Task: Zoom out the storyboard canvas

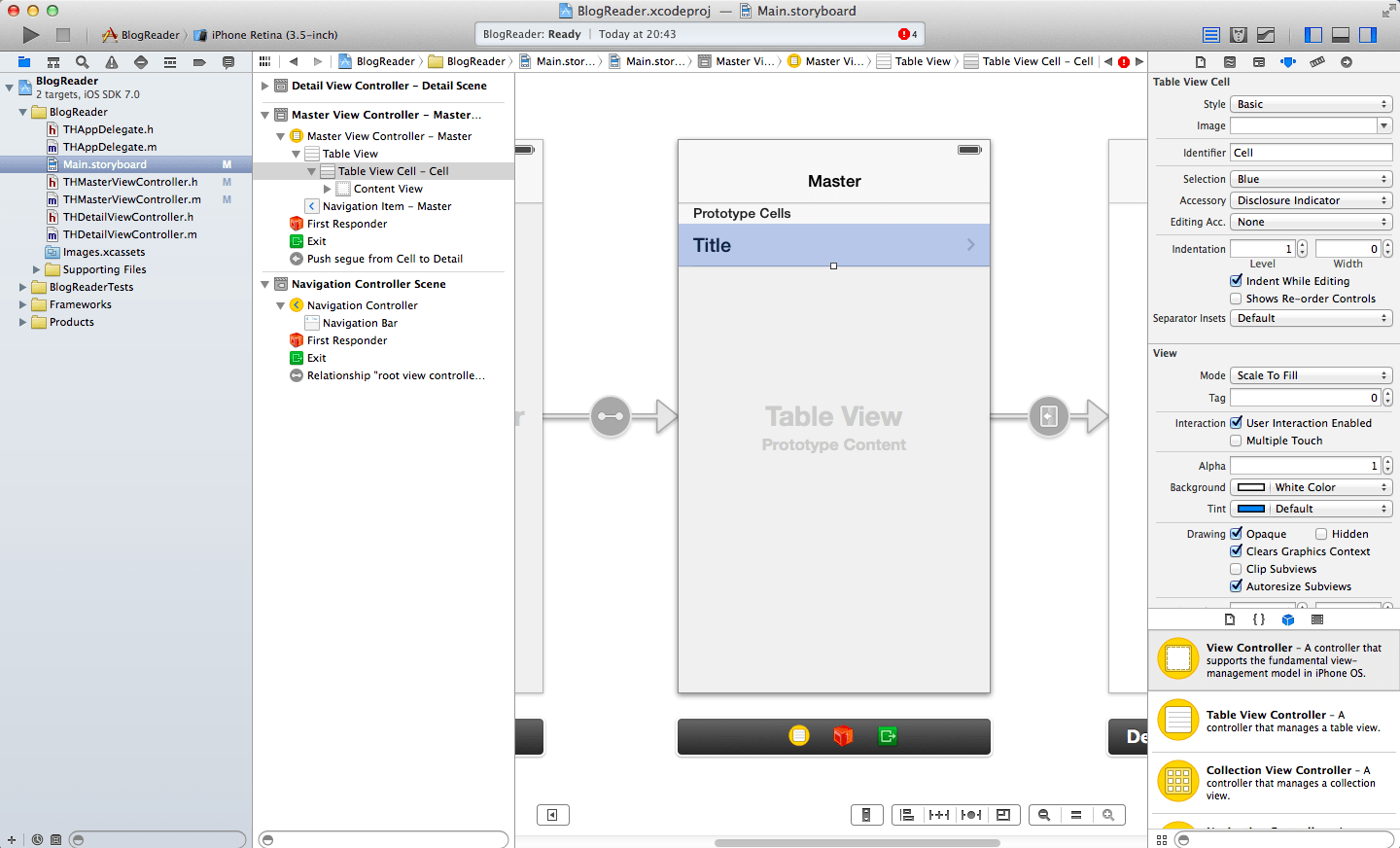Action: coord(1043,815)
